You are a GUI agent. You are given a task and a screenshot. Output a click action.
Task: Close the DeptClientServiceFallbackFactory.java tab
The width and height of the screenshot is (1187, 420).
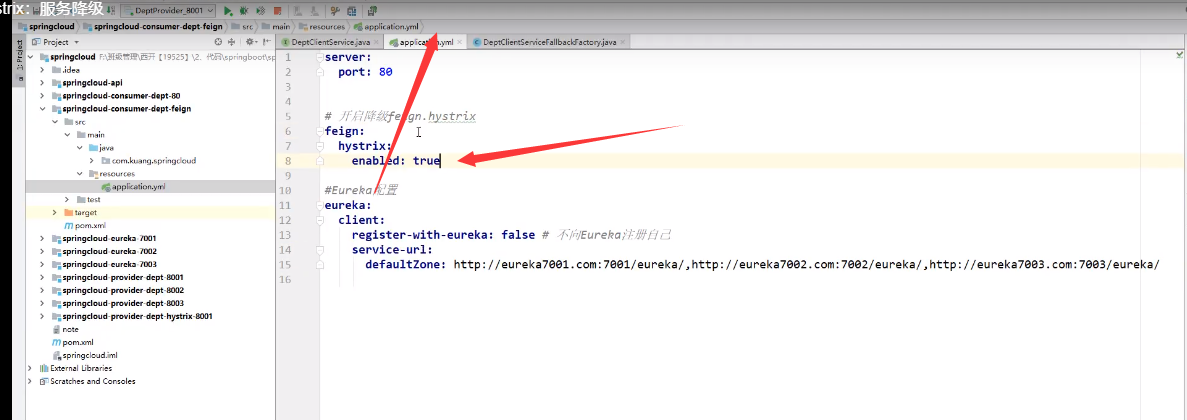pos(622,42)
